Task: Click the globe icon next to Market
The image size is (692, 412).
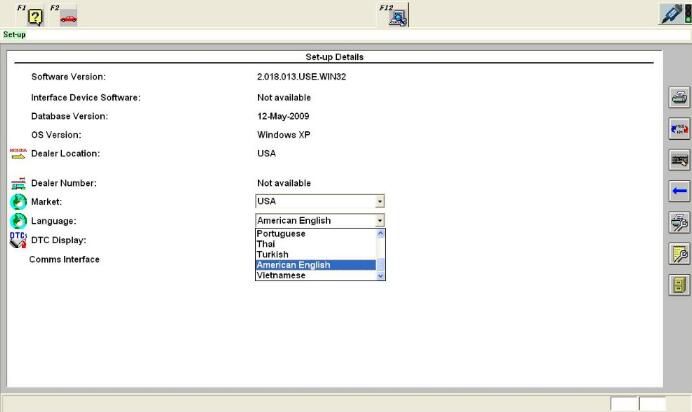Action: pyautogui.click(x=18, y=202)
